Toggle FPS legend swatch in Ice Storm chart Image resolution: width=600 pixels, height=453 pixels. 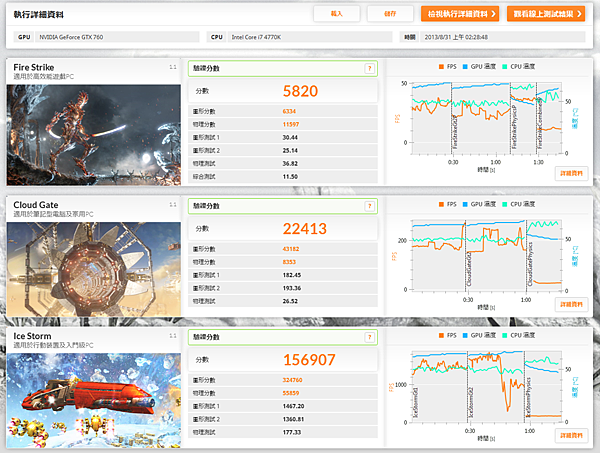pyautogui.click(x=441, y=335)
